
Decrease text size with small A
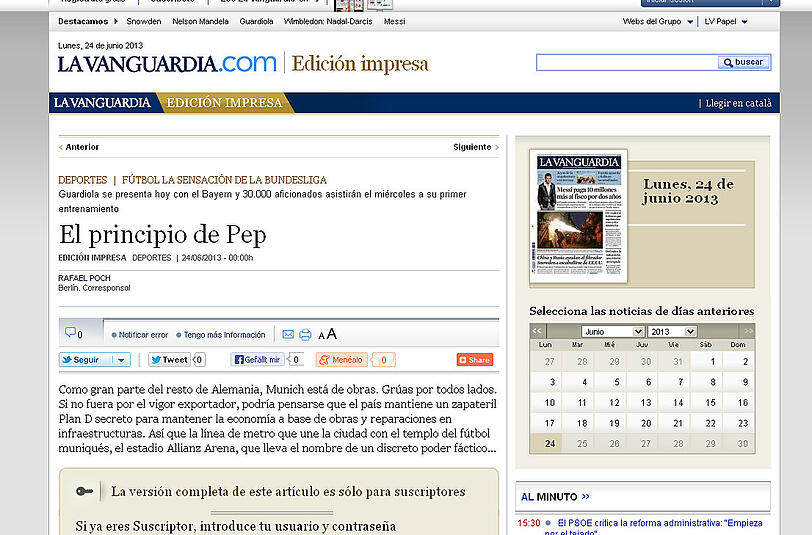(x=321, y=336)
